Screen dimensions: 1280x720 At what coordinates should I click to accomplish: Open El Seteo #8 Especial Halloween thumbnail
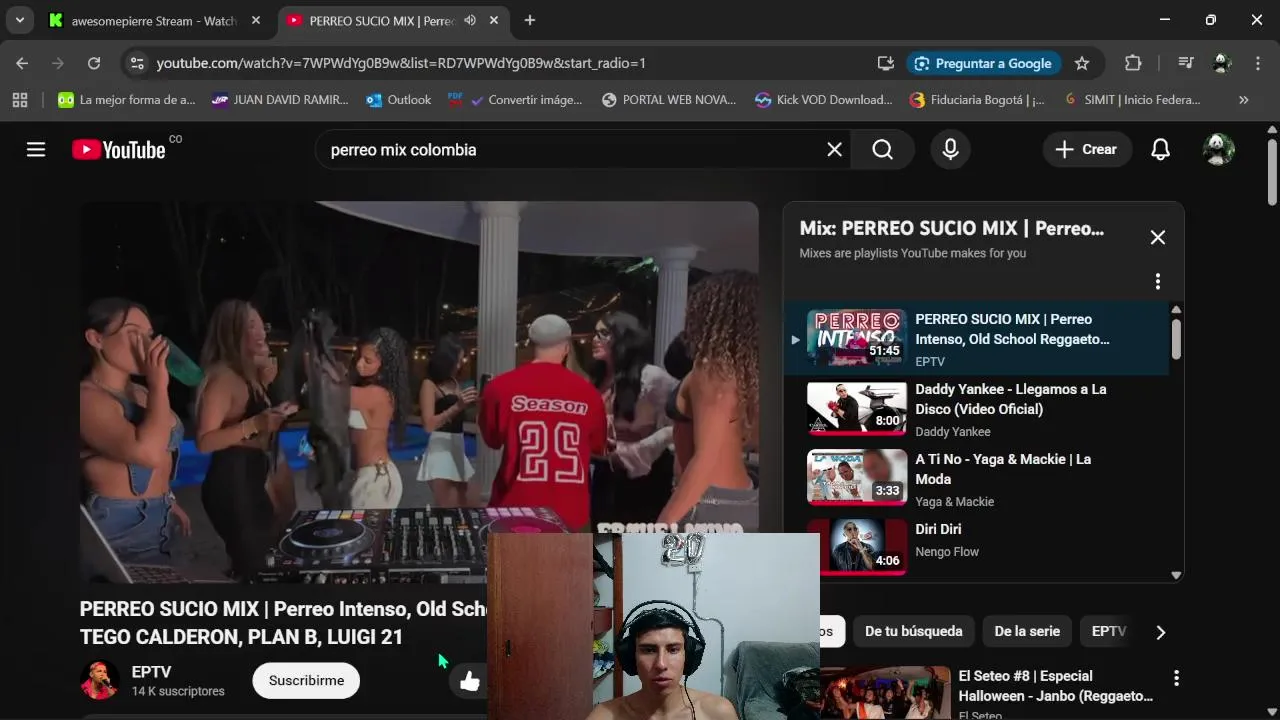(x=885, y=693)
